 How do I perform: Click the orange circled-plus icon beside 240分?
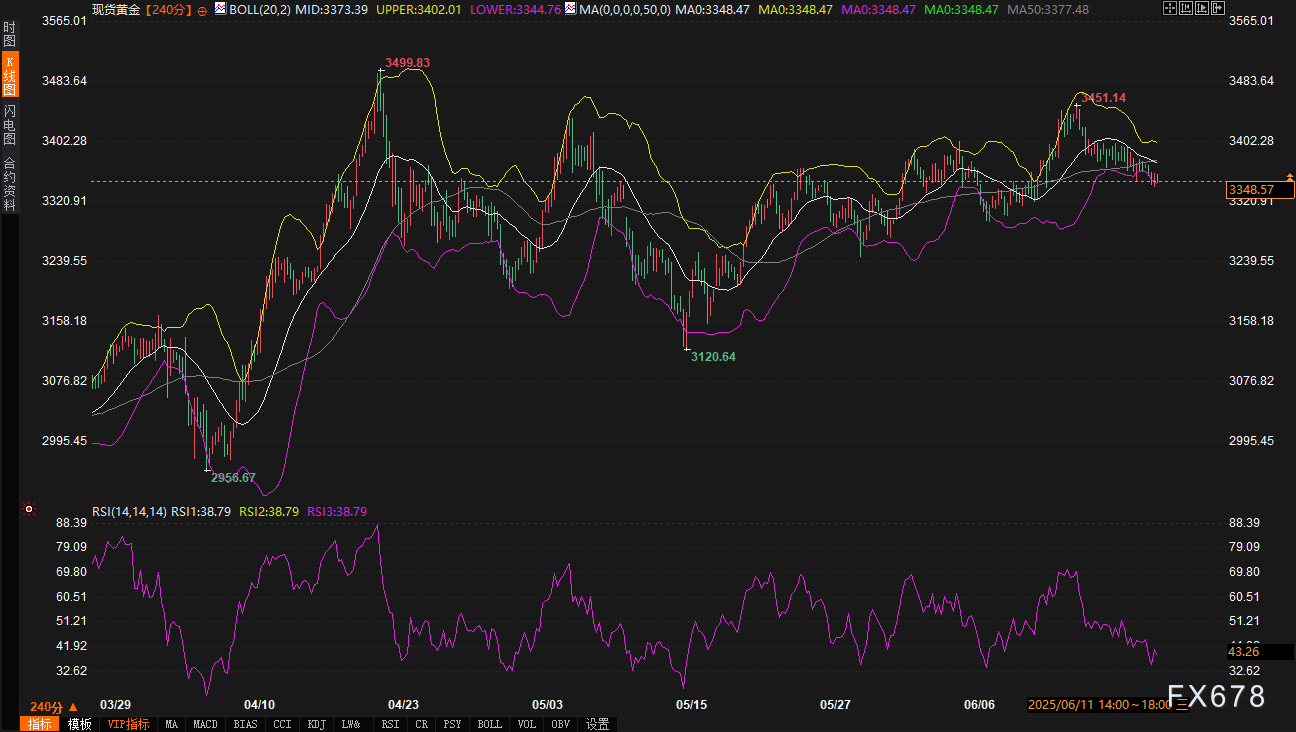click(203, 9)
